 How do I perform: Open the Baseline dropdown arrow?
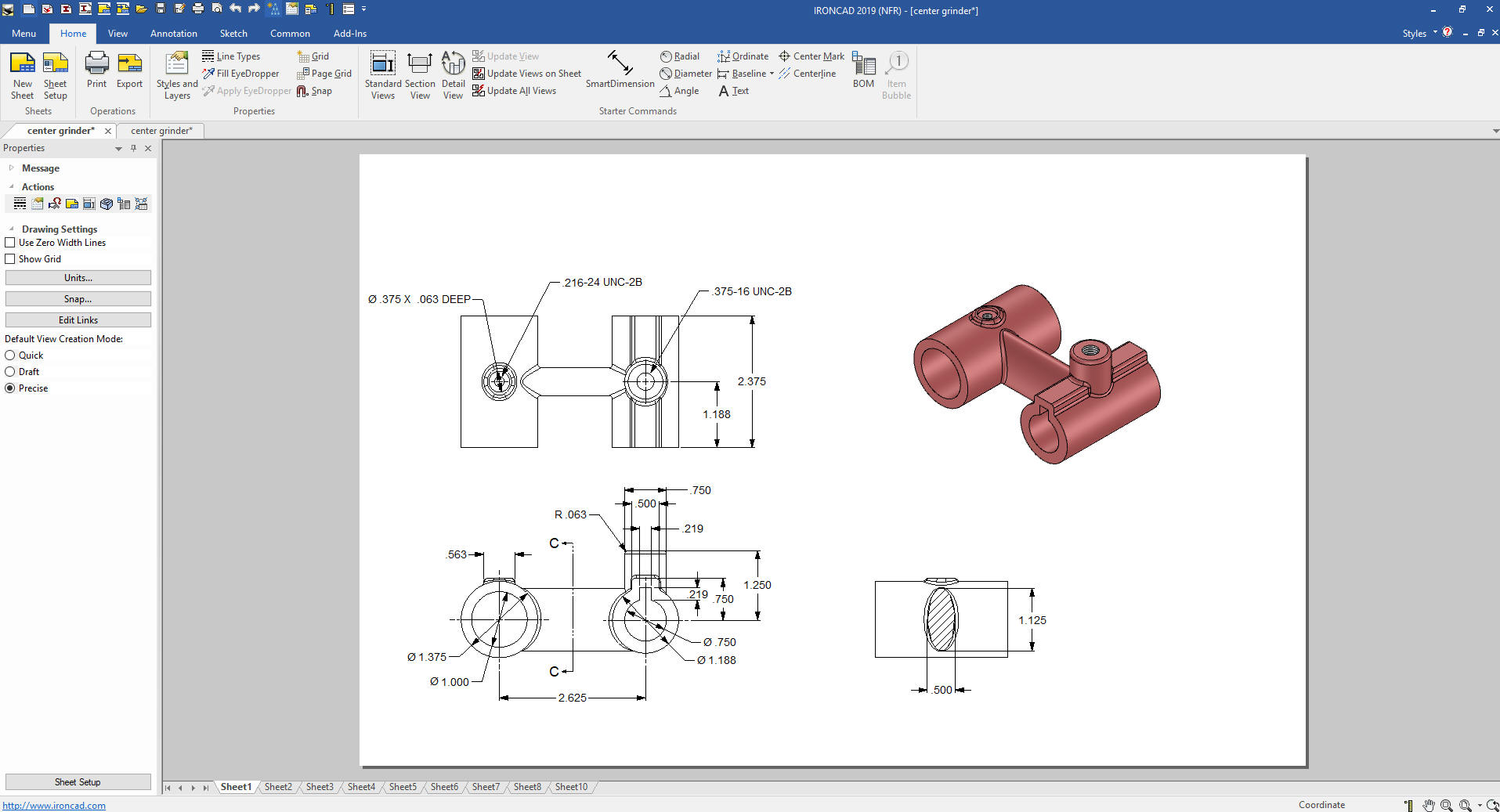tap(772, 74)
